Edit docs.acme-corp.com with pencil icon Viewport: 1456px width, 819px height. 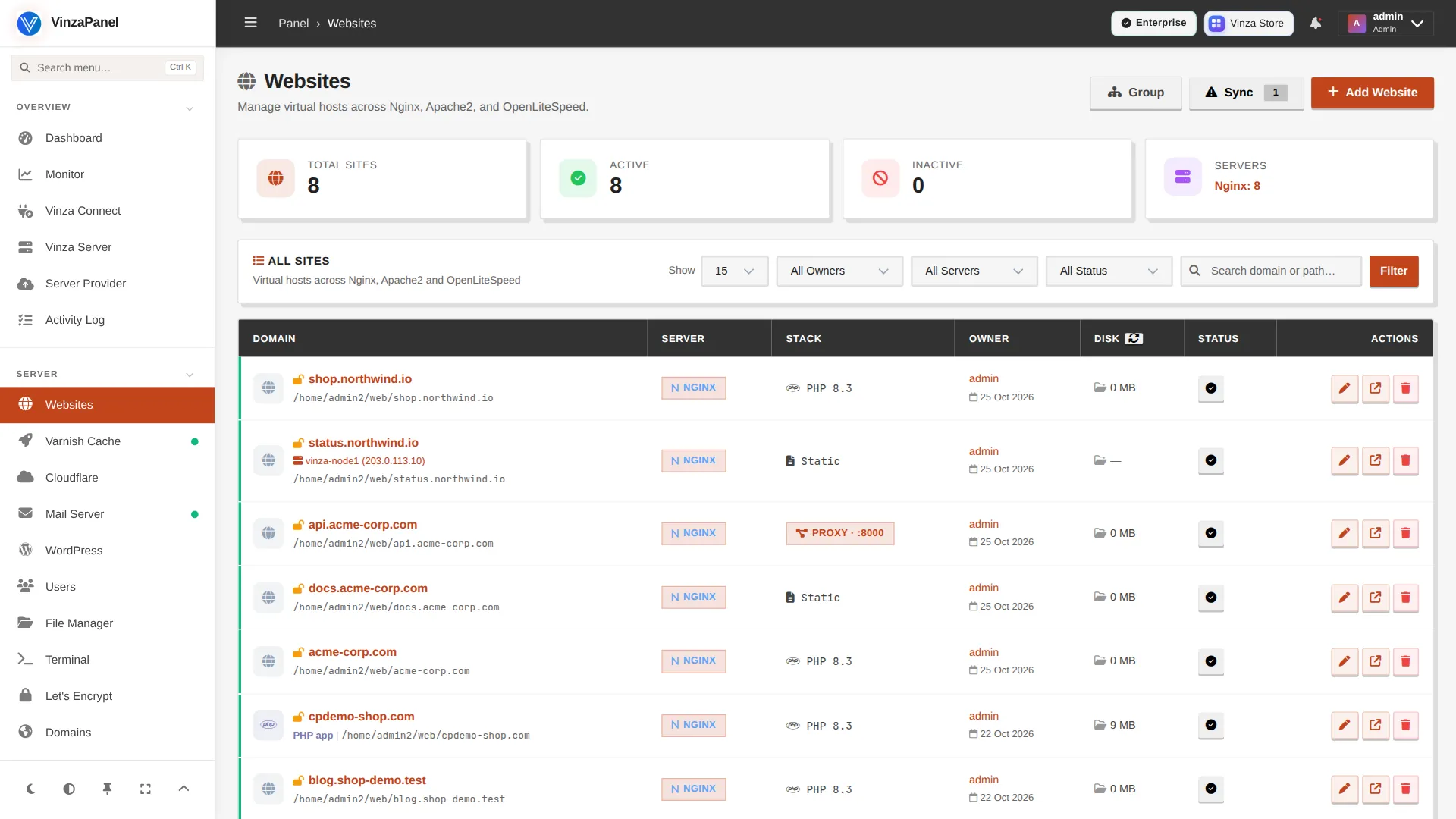tap(1345, 598)
